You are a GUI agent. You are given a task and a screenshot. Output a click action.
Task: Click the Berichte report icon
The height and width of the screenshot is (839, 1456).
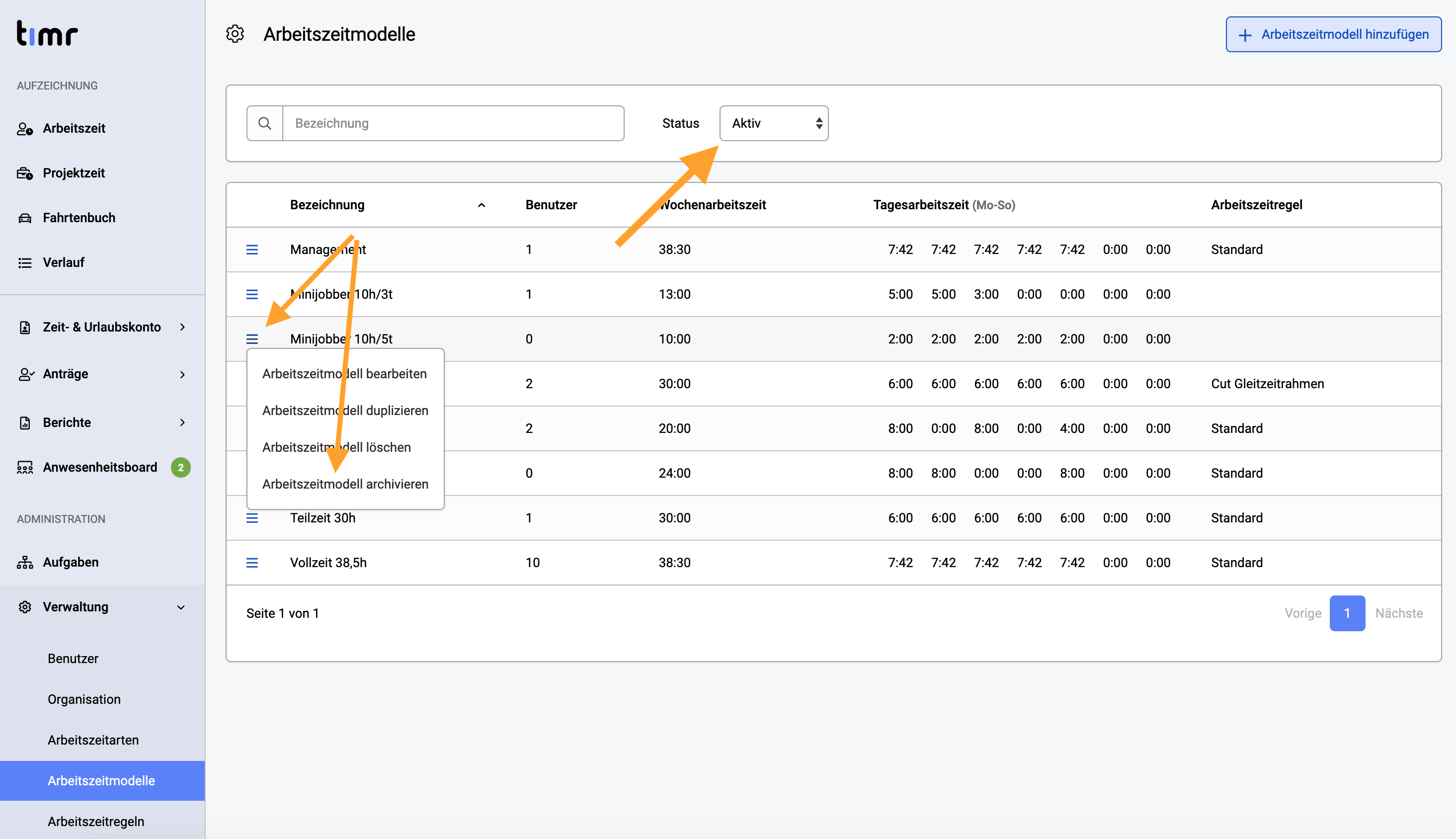25,422
